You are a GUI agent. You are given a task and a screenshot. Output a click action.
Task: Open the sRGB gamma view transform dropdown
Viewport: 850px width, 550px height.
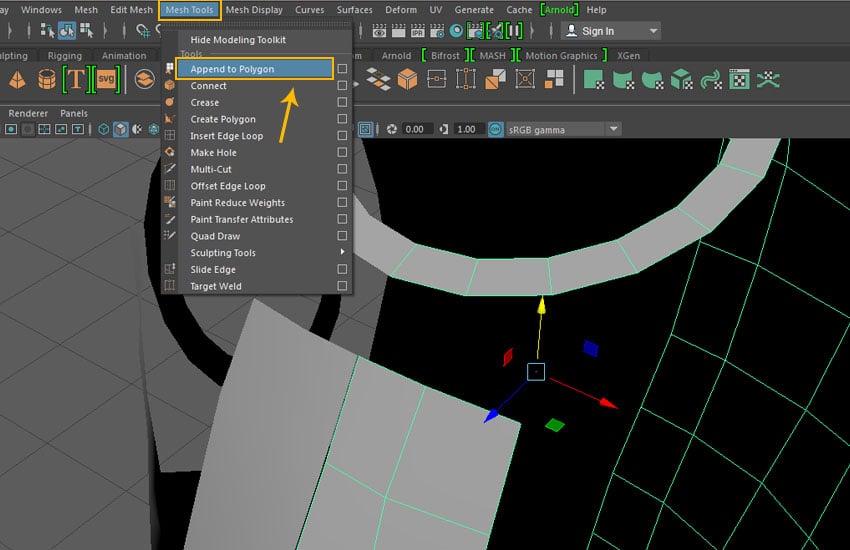[x=614, y=129]
